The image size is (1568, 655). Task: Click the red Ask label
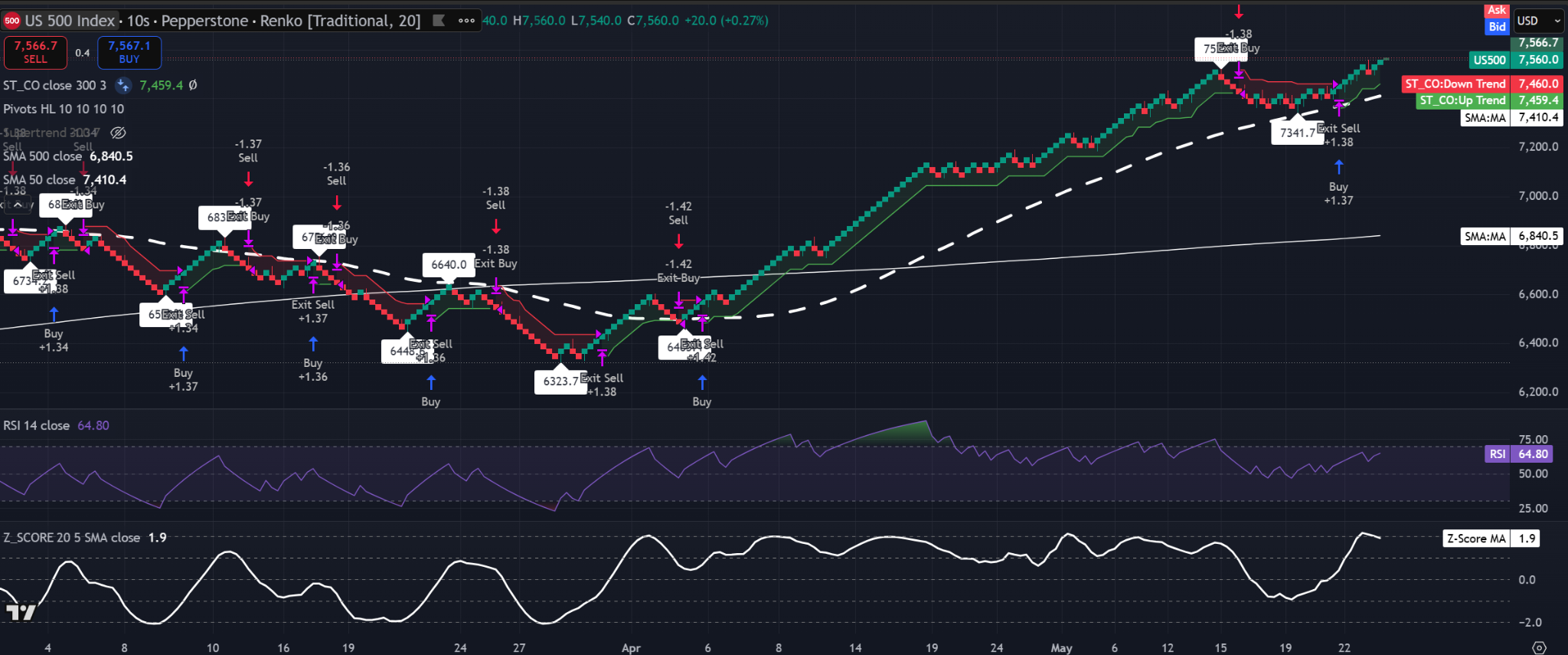tap(1496, 10)
